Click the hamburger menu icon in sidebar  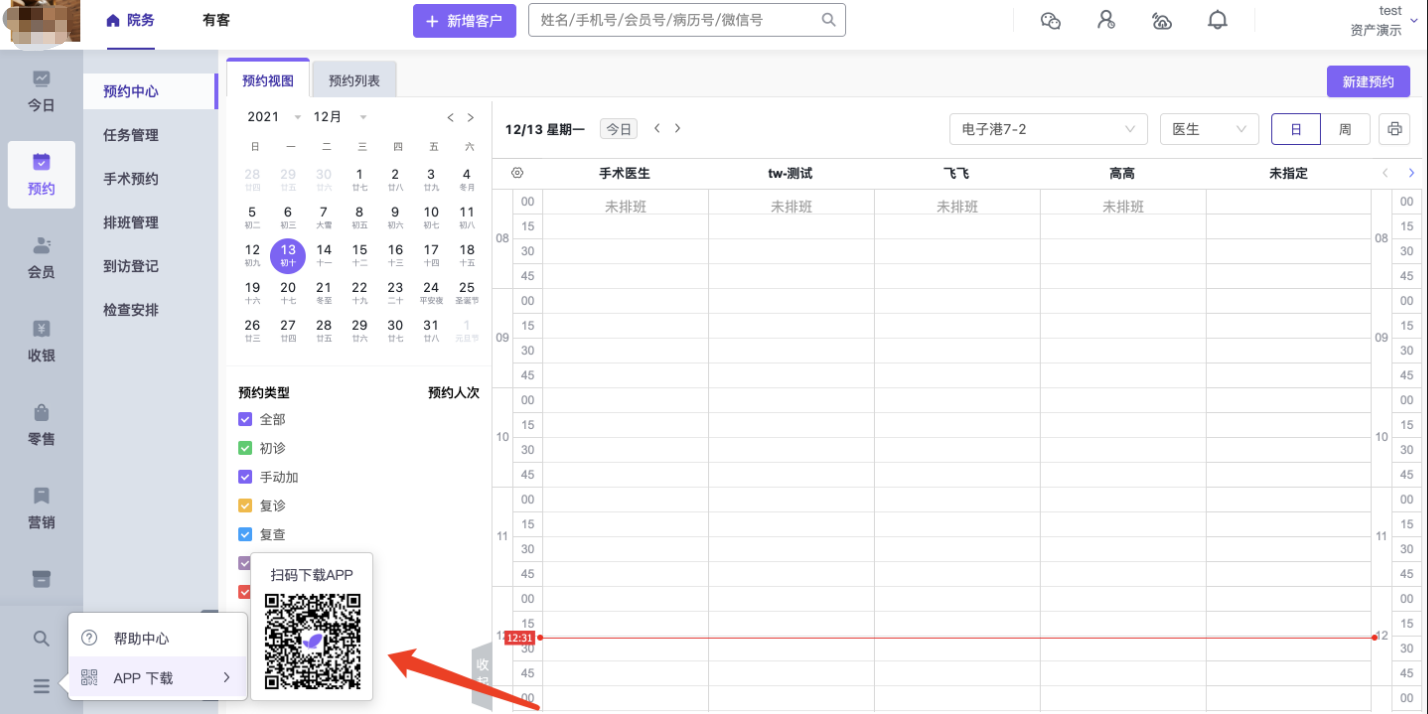pyautogui.click(x=41, y=686)
